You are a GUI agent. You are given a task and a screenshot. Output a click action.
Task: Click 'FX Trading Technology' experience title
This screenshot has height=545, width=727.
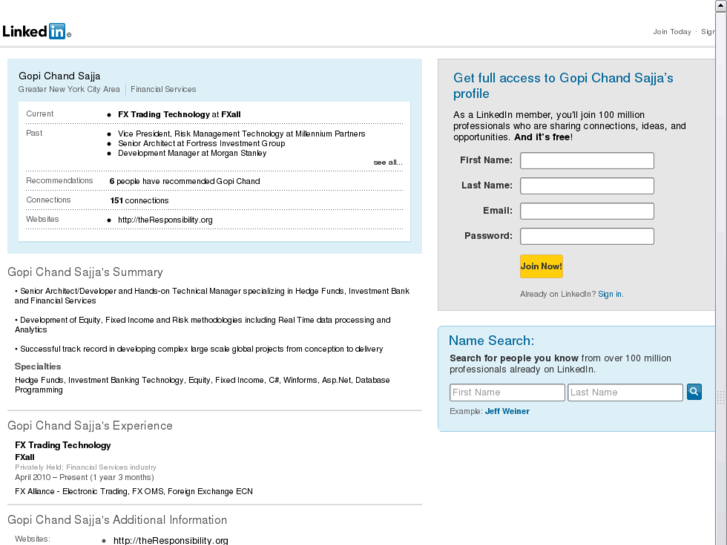[63, 445]
